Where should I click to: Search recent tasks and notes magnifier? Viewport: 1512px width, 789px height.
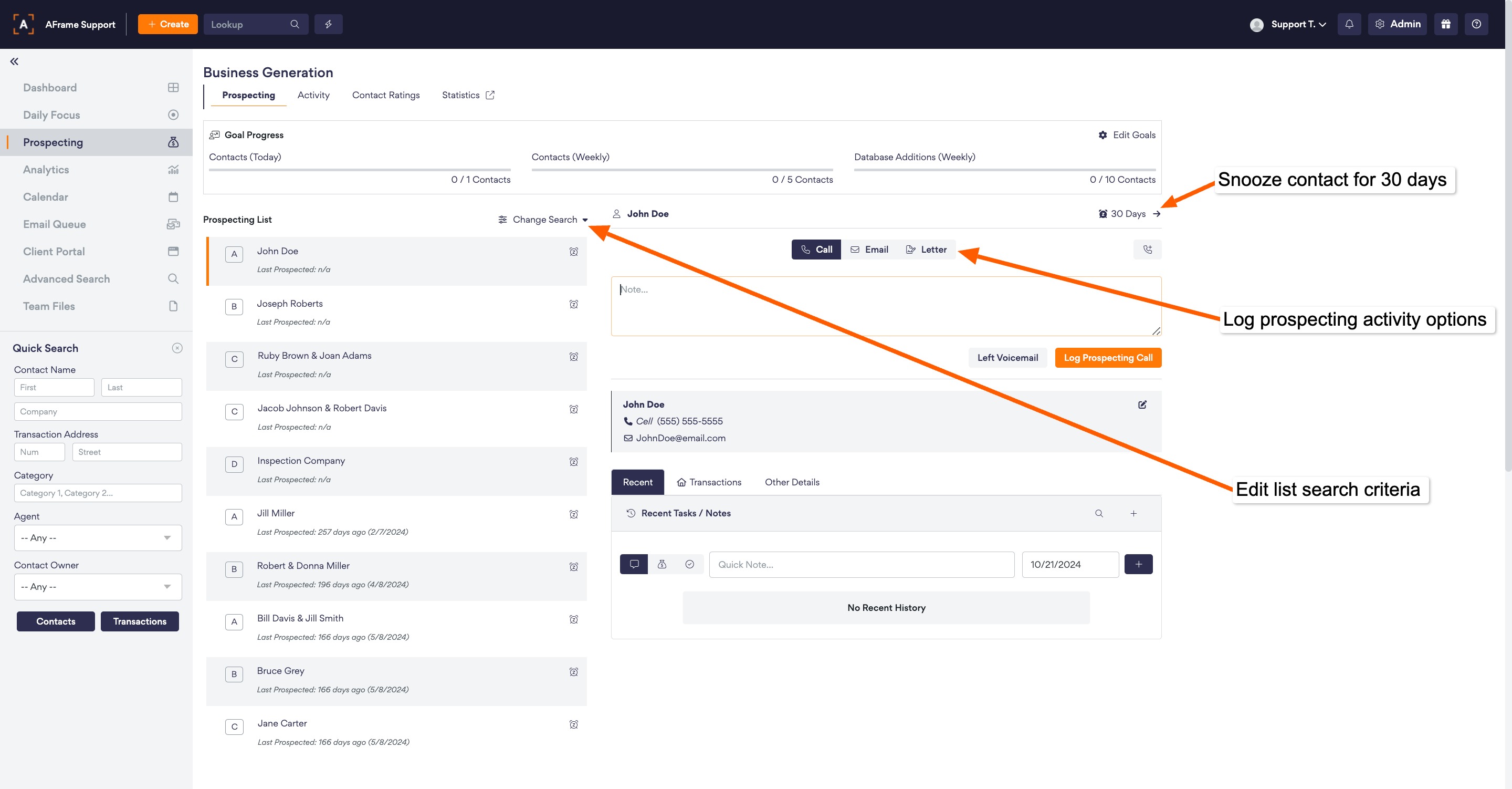(x=1099, y=513)
